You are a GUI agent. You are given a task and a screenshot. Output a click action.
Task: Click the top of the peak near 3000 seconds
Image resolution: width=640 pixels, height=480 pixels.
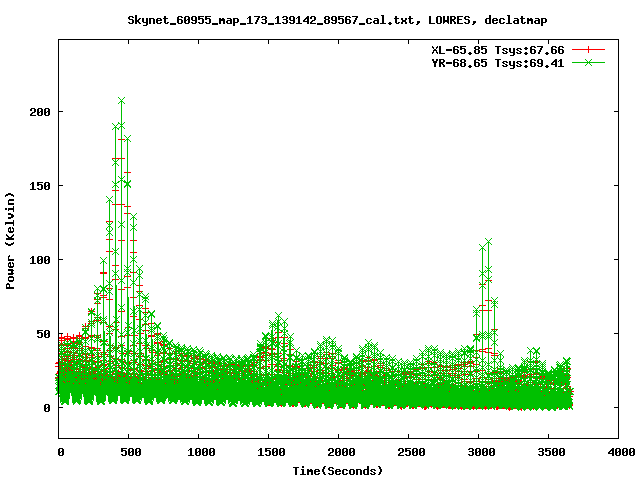coord(488,242)
